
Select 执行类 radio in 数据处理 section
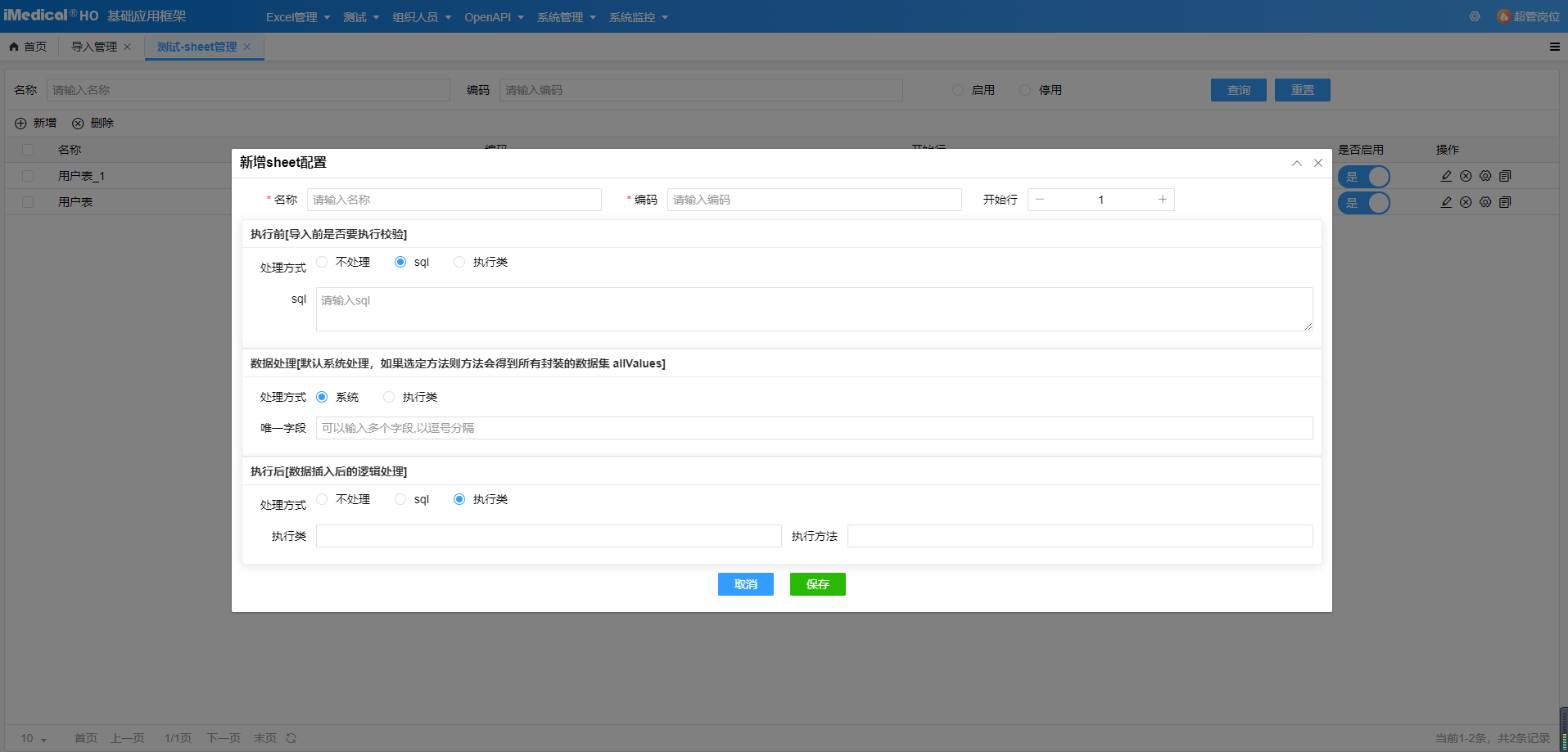click(389, 397)
